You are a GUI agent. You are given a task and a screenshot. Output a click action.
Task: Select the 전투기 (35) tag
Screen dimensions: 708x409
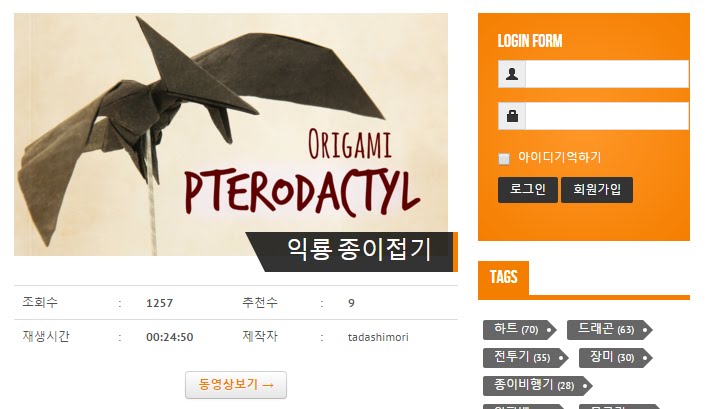(525, 358)
